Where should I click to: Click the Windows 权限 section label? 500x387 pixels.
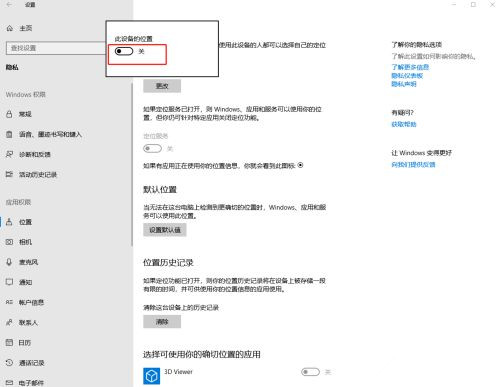click(26, 95)
